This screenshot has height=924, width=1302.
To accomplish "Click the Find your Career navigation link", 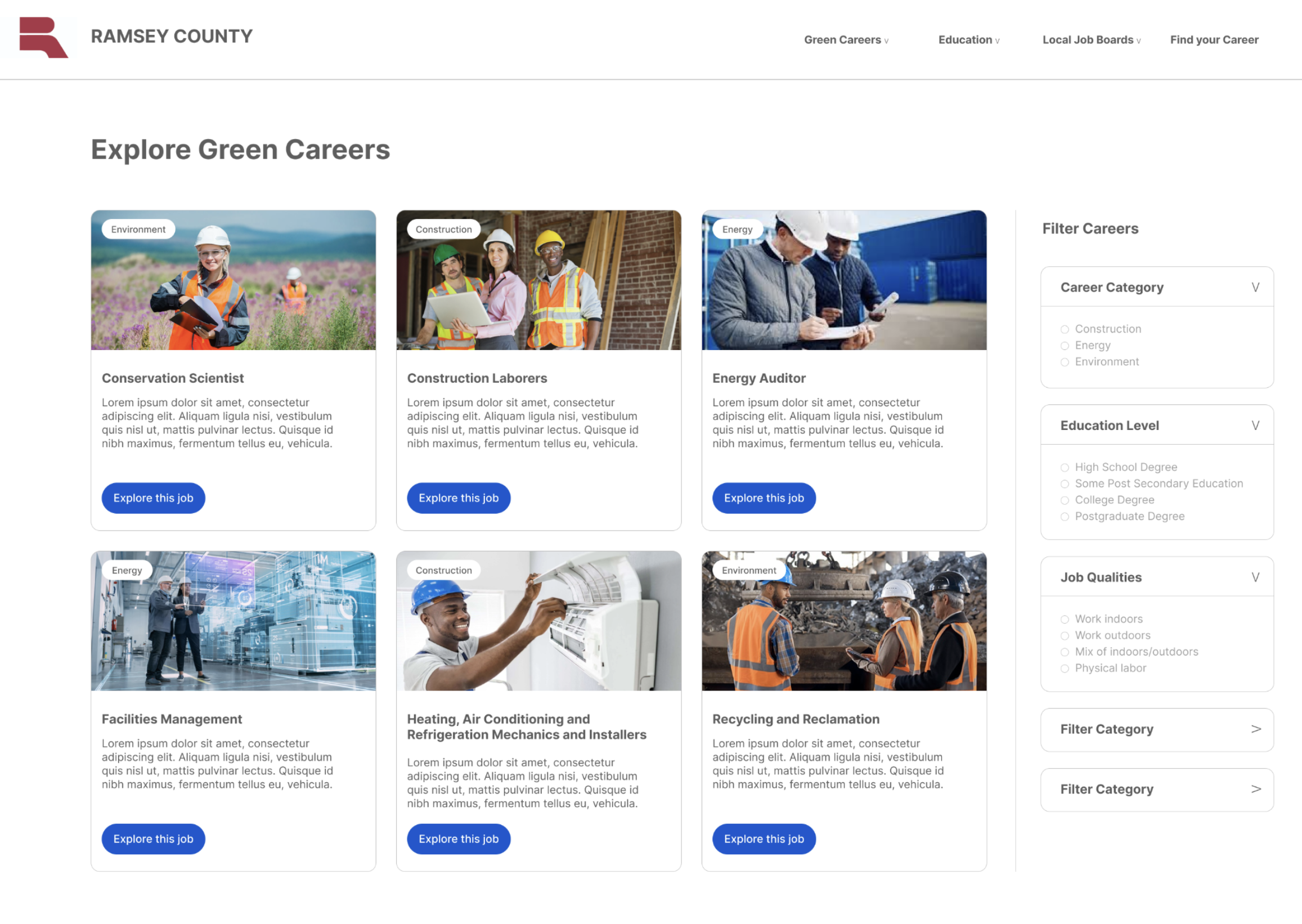I will [x=1215, y=39].
